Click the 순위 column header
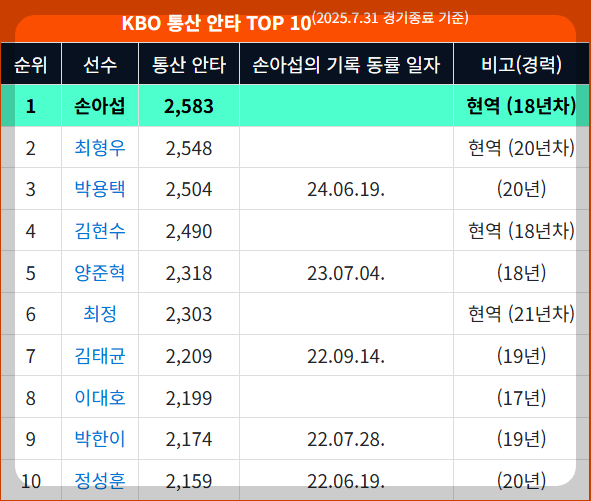Image resolution: width=591 pixels, height=501 pixels. click(x=31, y=65)
